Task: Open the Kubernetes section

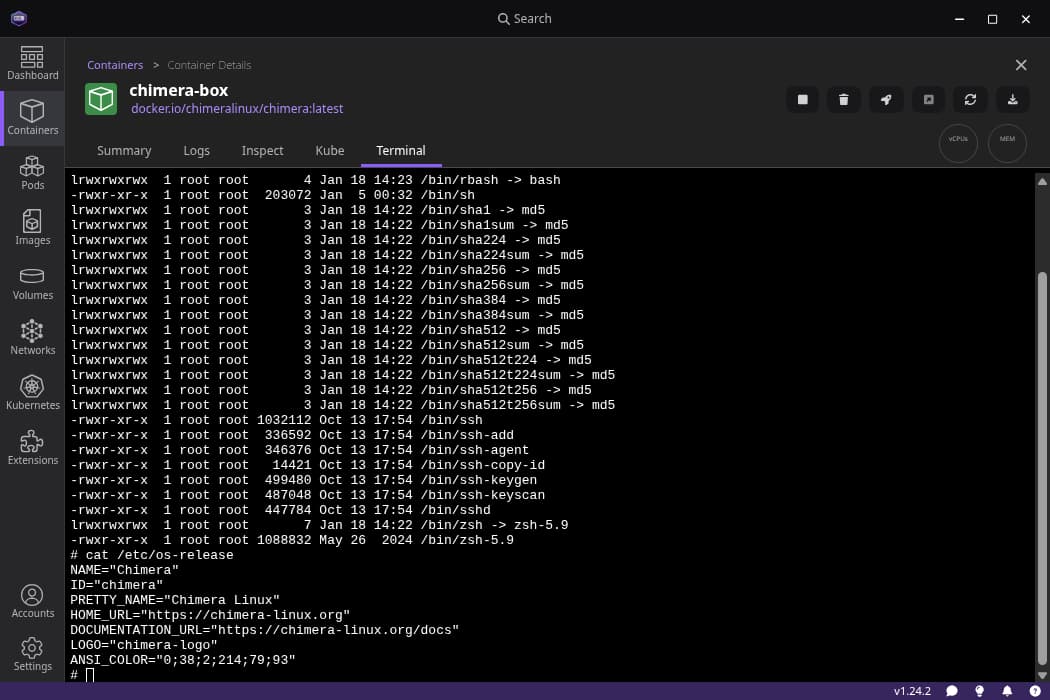Action: point(32,393)
